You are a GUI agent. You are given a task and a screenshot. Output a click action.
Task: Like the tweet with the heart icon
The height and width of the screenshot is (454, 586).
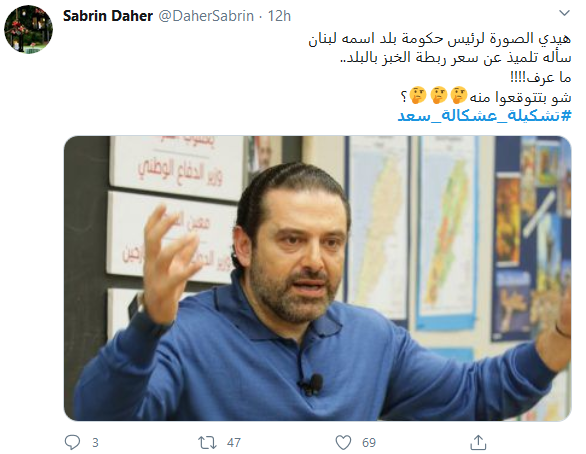point(343,442)
